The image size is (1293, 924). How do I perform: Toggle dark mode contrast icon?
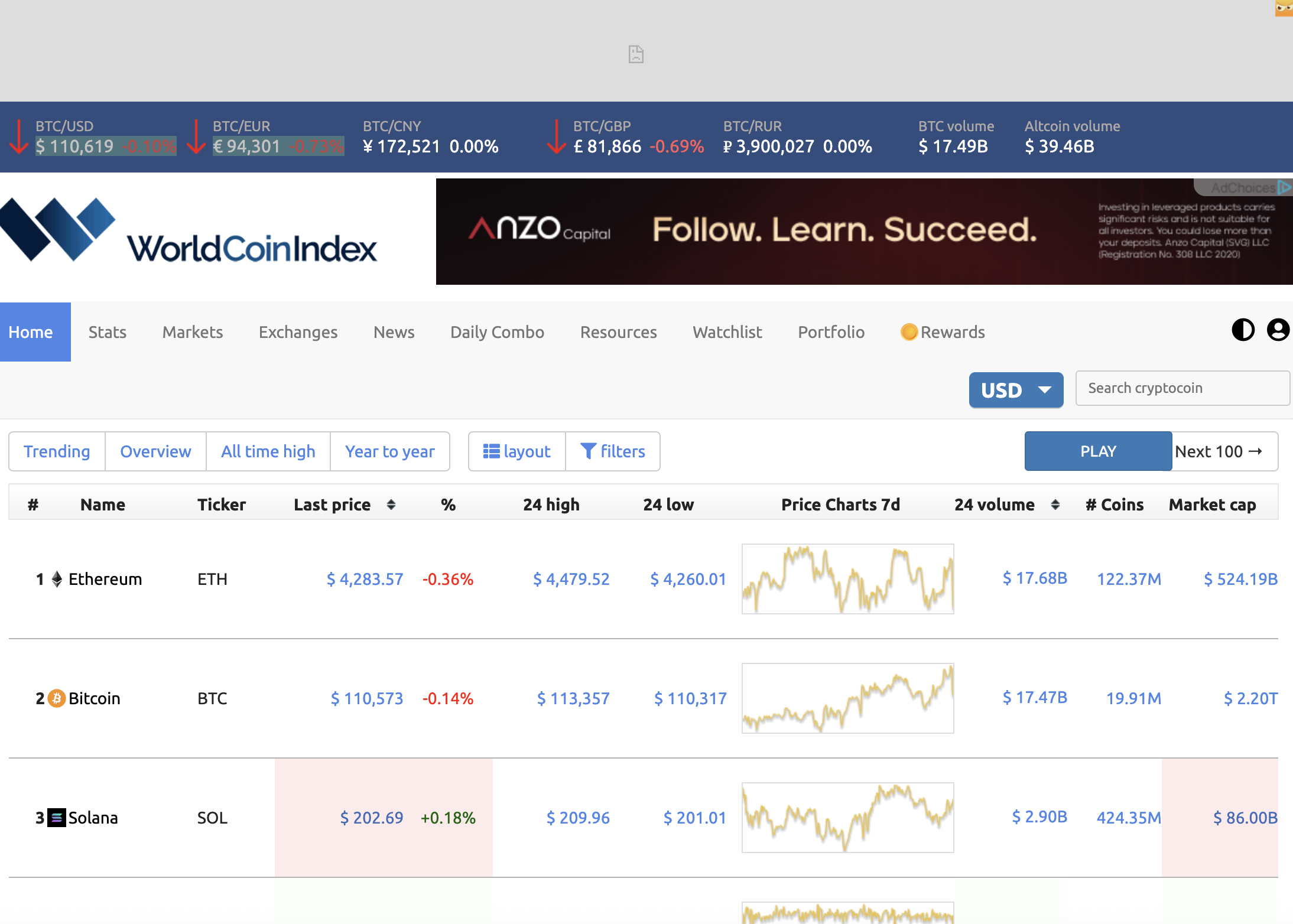[x=1243, y=330]
